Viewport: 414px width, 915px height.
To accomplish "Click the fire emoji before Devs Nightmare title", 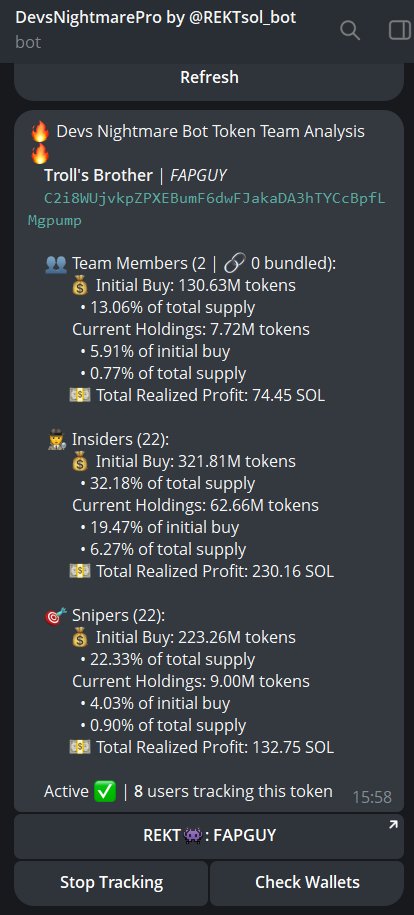I will 40,132.
